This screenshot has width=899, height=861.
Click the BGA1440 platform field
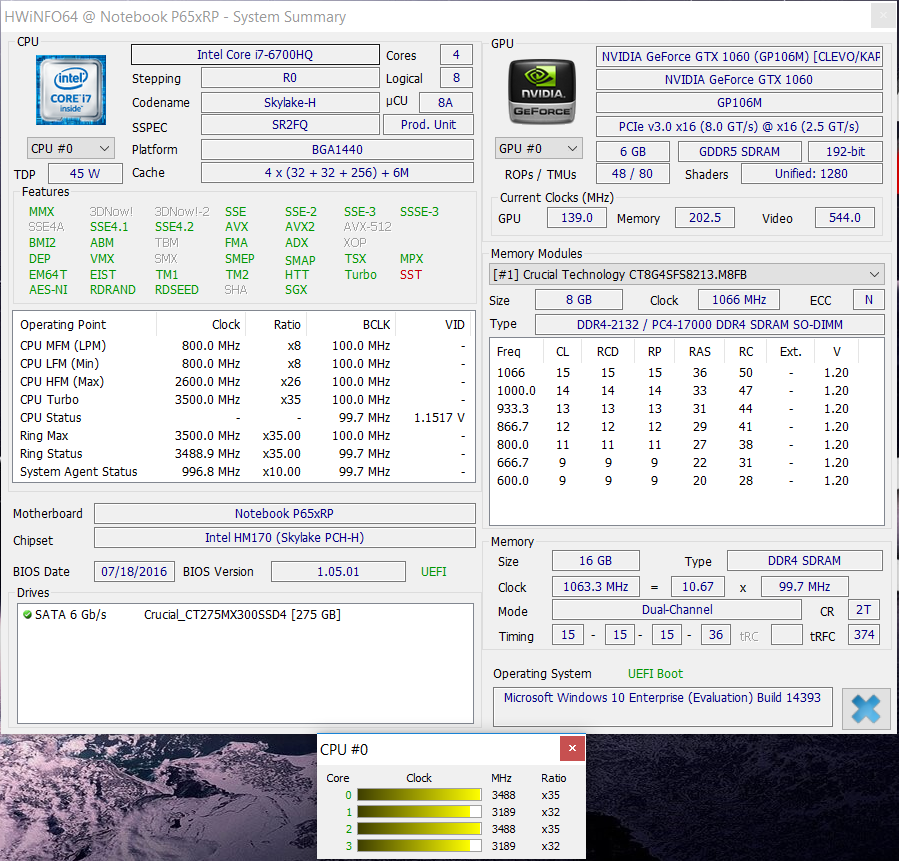[337, 150]
